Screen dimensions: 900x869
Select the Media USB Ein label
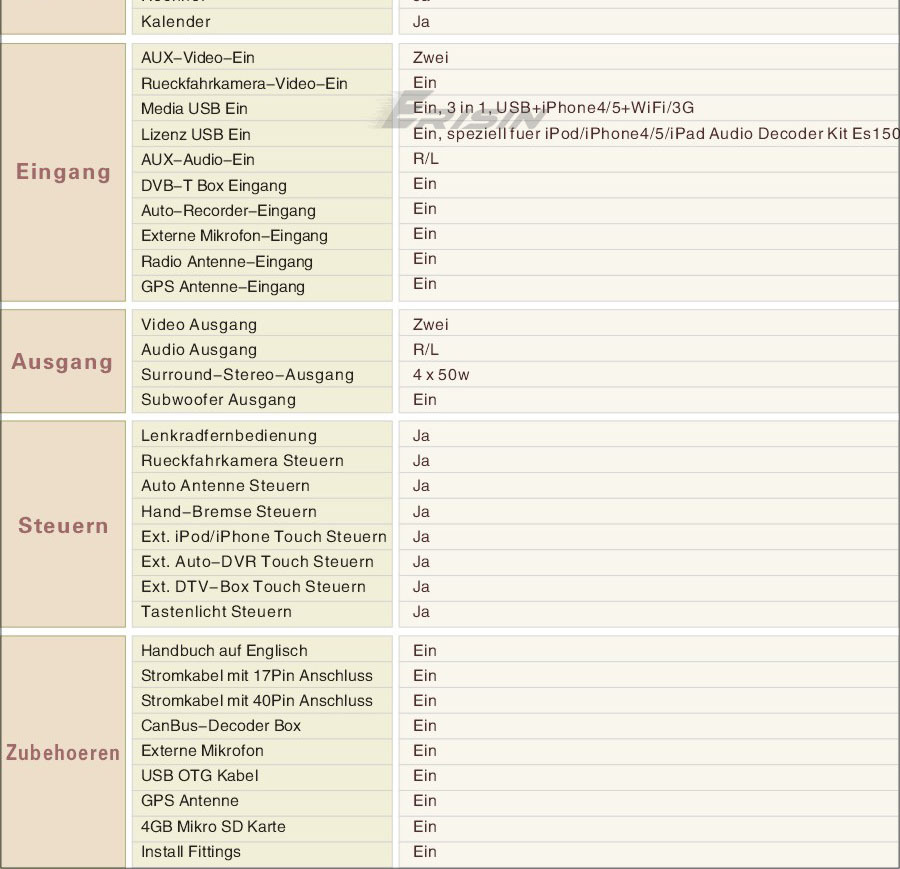point(194,108)
